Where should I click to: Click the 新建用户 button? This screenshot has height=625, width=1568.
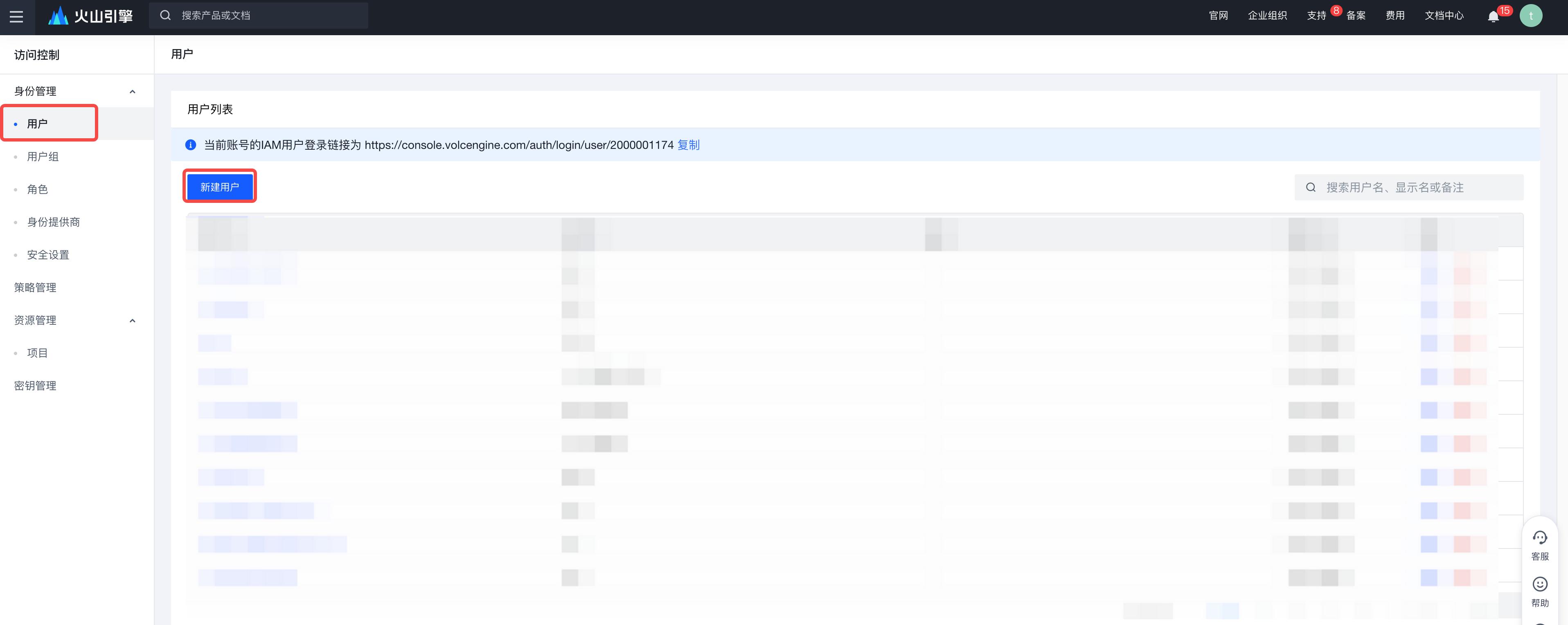pyautogui.click(x=219, y=187)
